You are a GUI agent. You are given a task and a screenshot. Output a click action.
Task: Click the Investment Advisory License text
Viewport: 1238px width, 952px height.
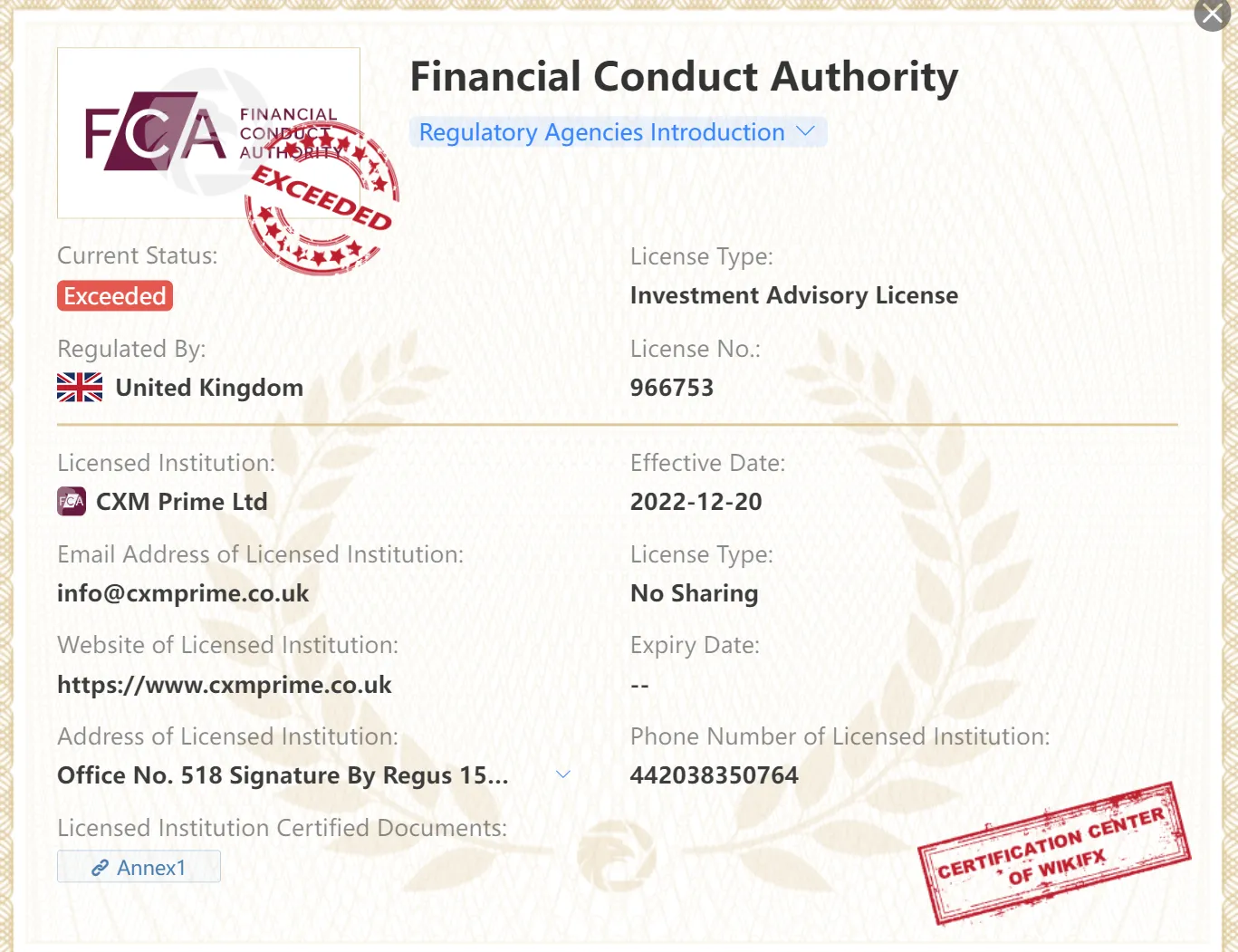tap(794, 295)
